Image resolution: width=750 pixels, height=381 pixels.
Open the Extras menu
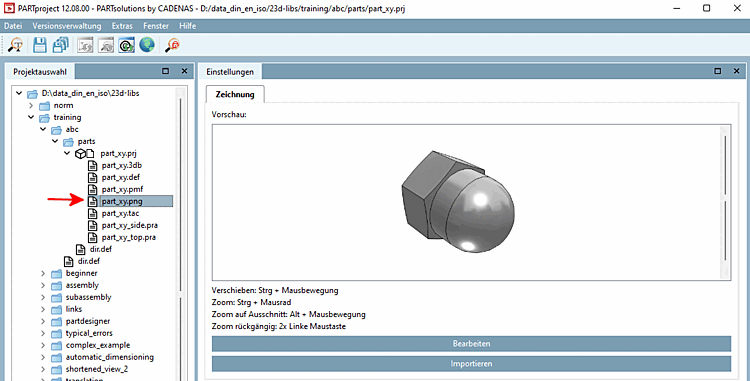click(122, 26)
